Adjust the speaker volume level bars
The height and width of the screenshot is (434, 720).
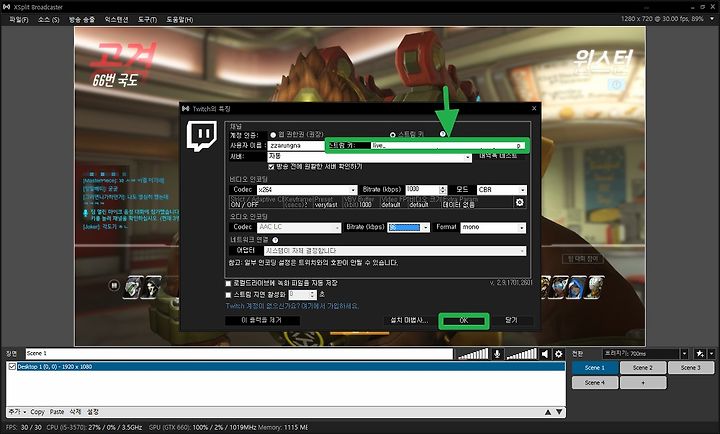pos(521,354)
